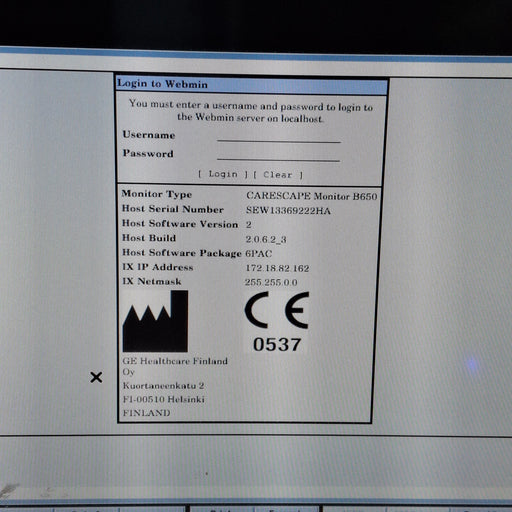Click the Password input field

[x=279, y=156]
